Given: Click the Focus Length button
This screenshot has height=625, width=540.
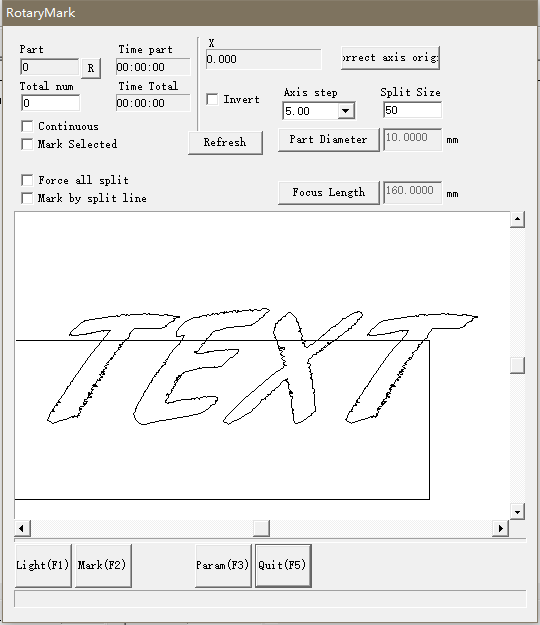Looking at the screenshot, I should (328, 193).
